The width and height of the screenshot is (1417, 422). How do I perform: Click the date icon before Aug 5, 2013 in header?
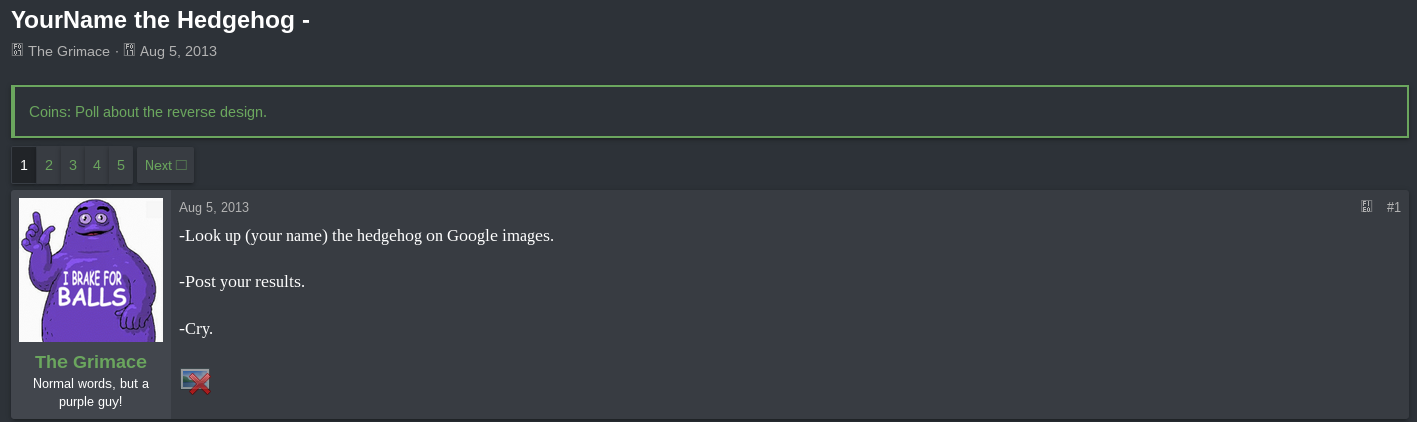[x=129, y=50]
